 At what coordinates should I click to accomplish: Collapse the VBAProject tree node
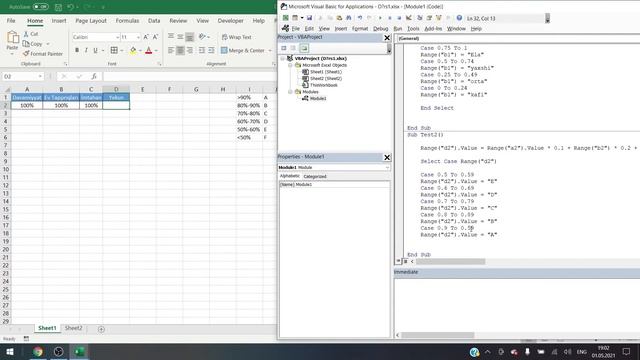(282, 58)
